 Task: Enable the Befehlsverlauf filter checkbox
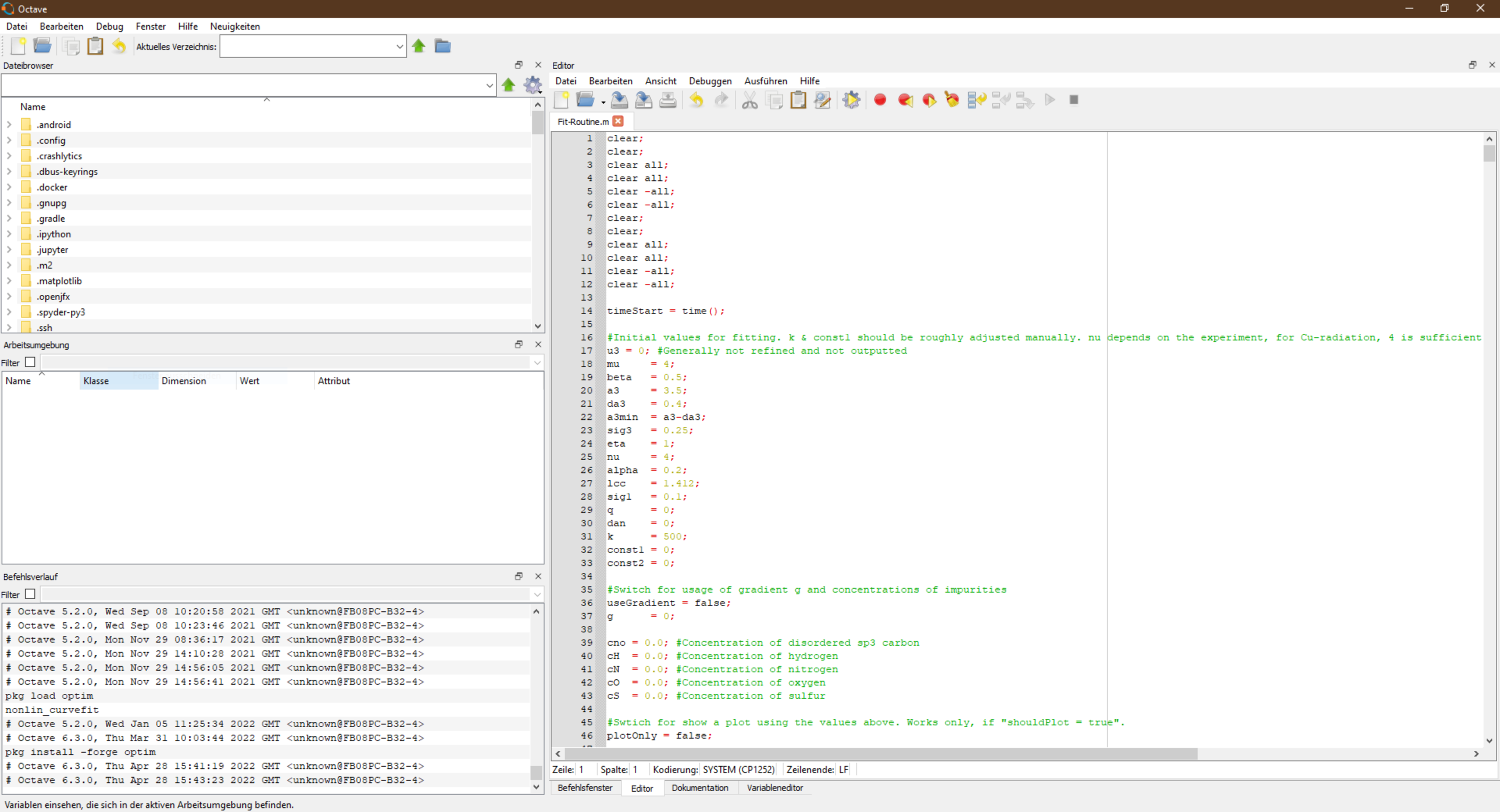pyautogui.click(x=30, y=594)
